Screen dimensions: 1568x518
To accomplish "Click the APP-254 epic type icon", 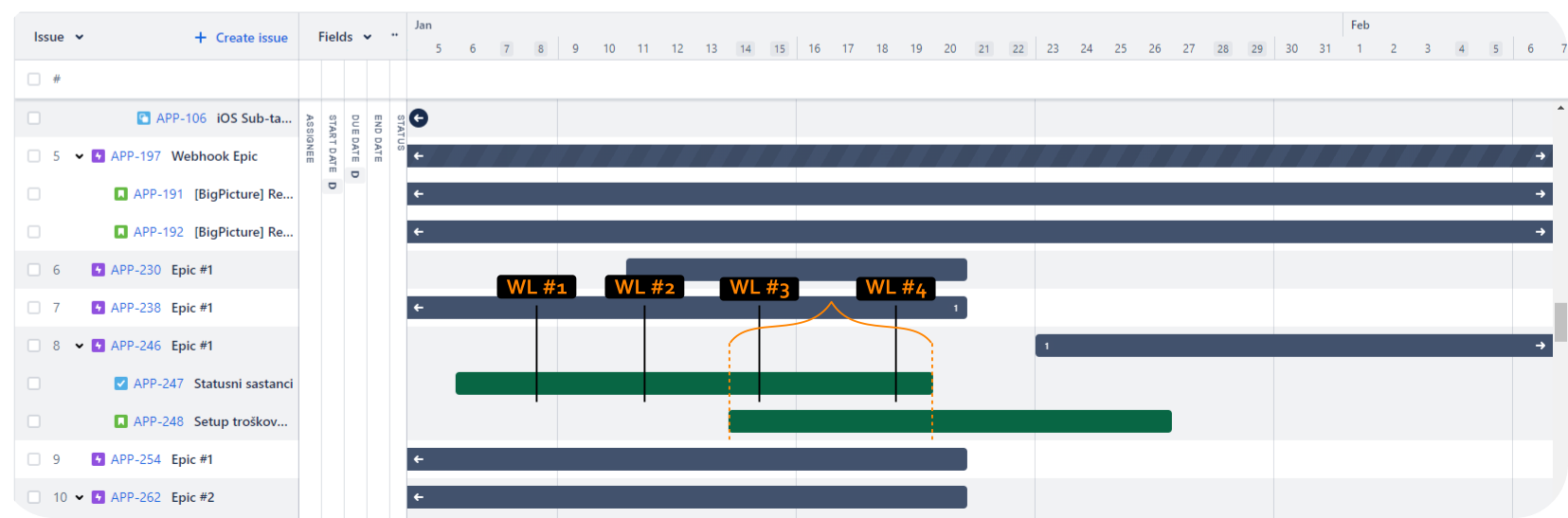I will tap(99, 459).
